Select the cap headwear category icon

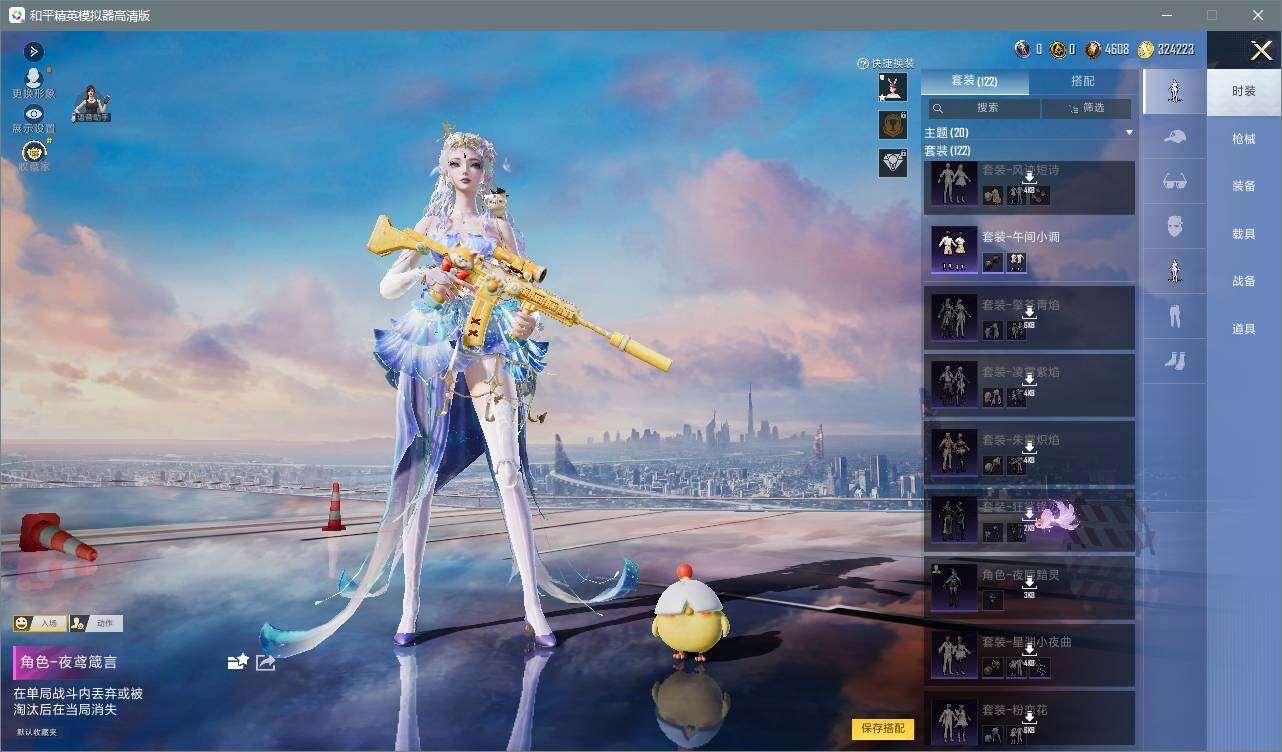[x=1175, y=137]
